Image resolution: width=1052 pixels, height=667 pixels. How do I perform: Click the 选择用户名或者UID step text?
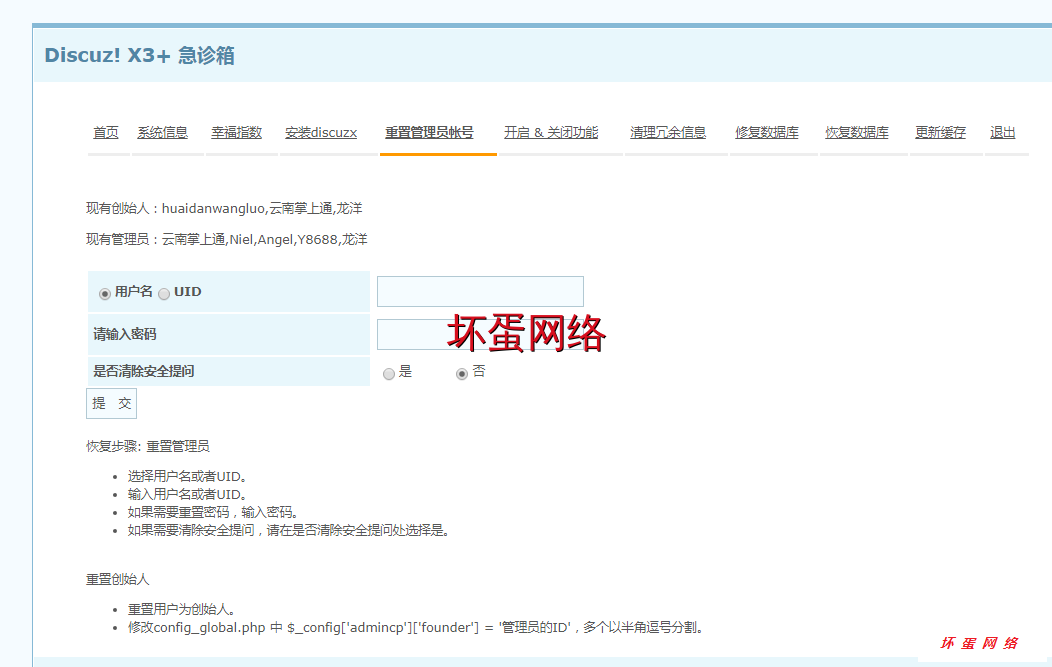[189, 476]
